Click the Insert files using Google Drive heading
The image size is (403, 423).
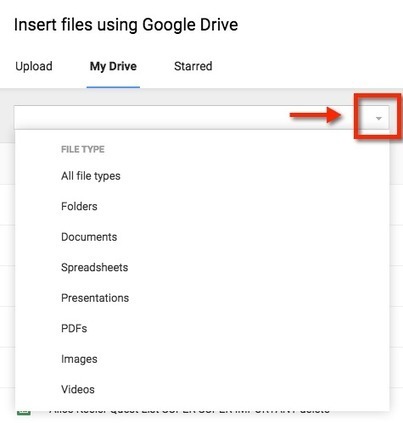click(126, 25)
